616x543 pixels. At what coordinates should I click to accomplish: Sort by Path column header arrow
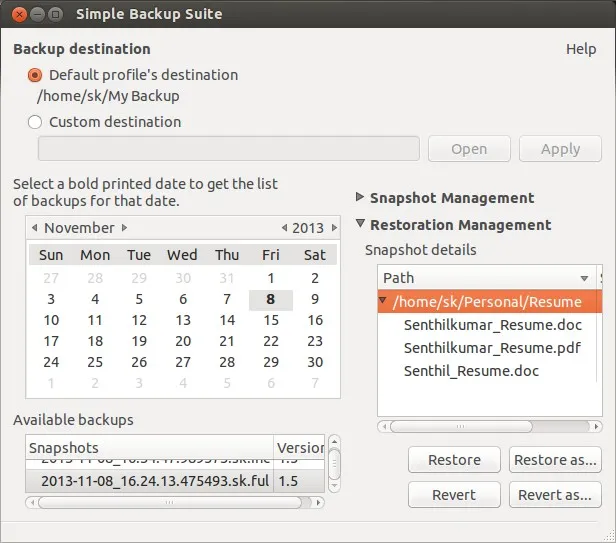tap(584, 278)
